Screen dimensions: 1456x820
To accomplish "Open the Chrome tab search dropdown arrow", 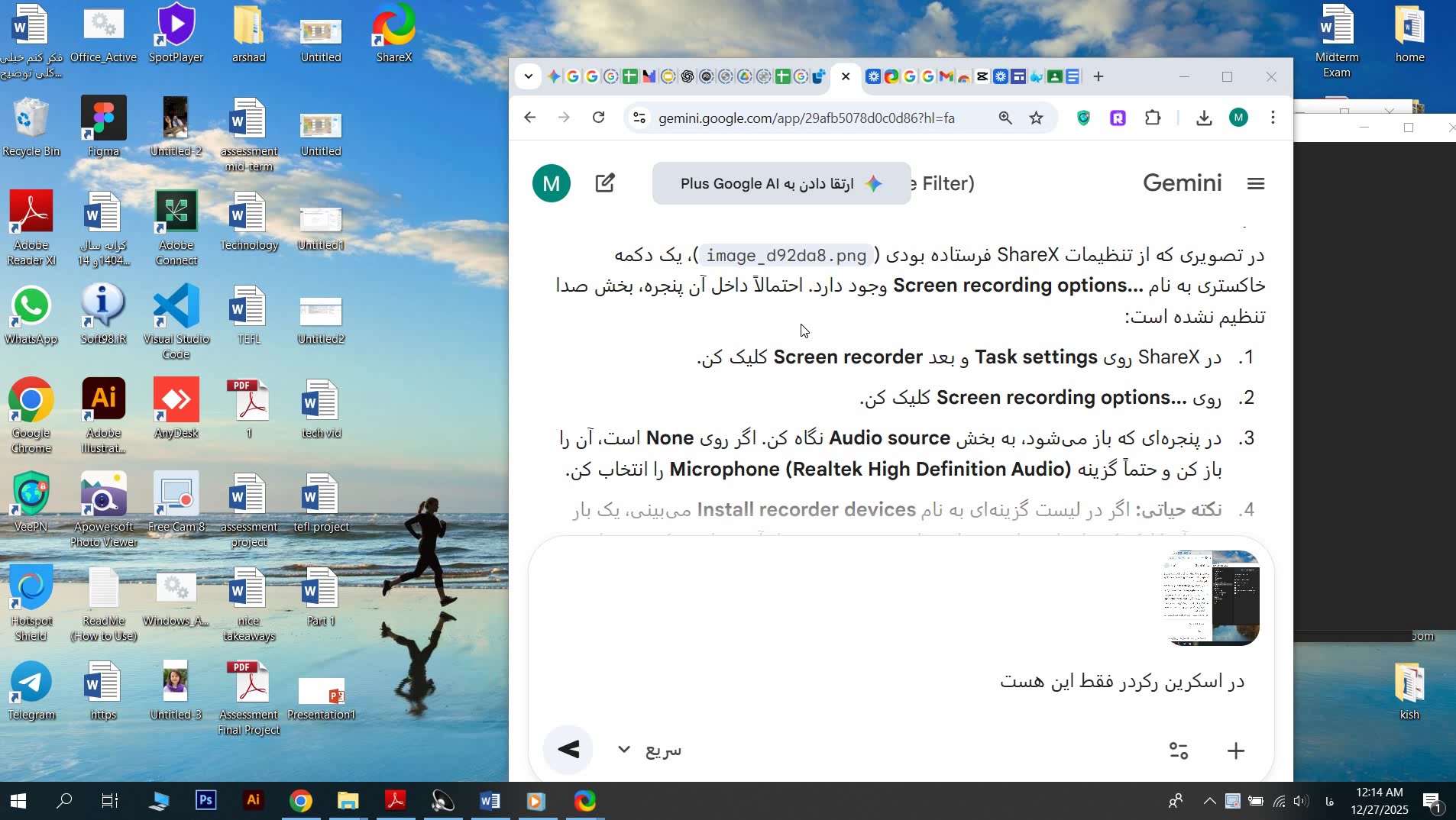I will pyautogui.click(x=529, y=76).
